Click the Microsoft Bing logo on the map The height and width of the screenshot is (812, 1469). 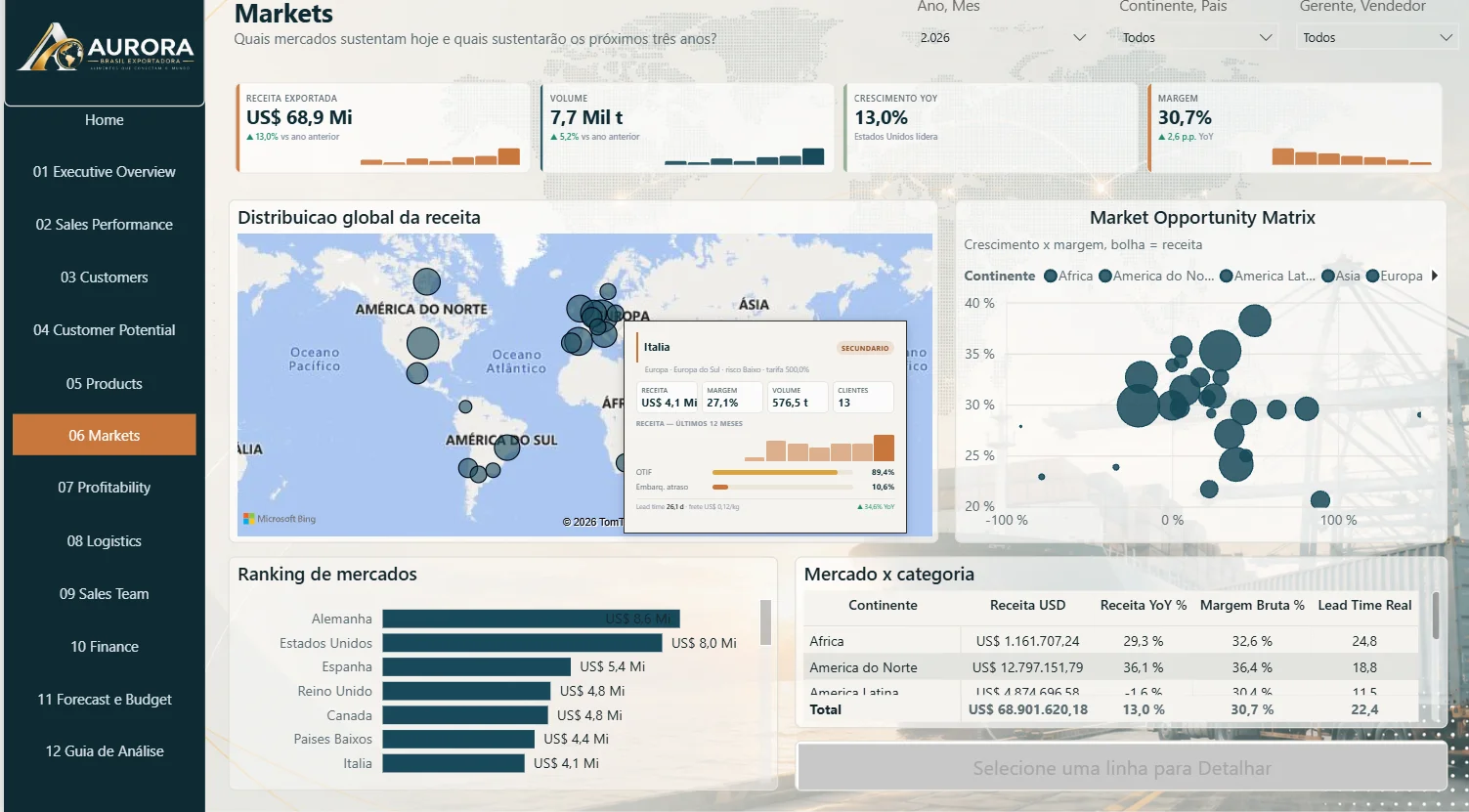tap(280, 519)
